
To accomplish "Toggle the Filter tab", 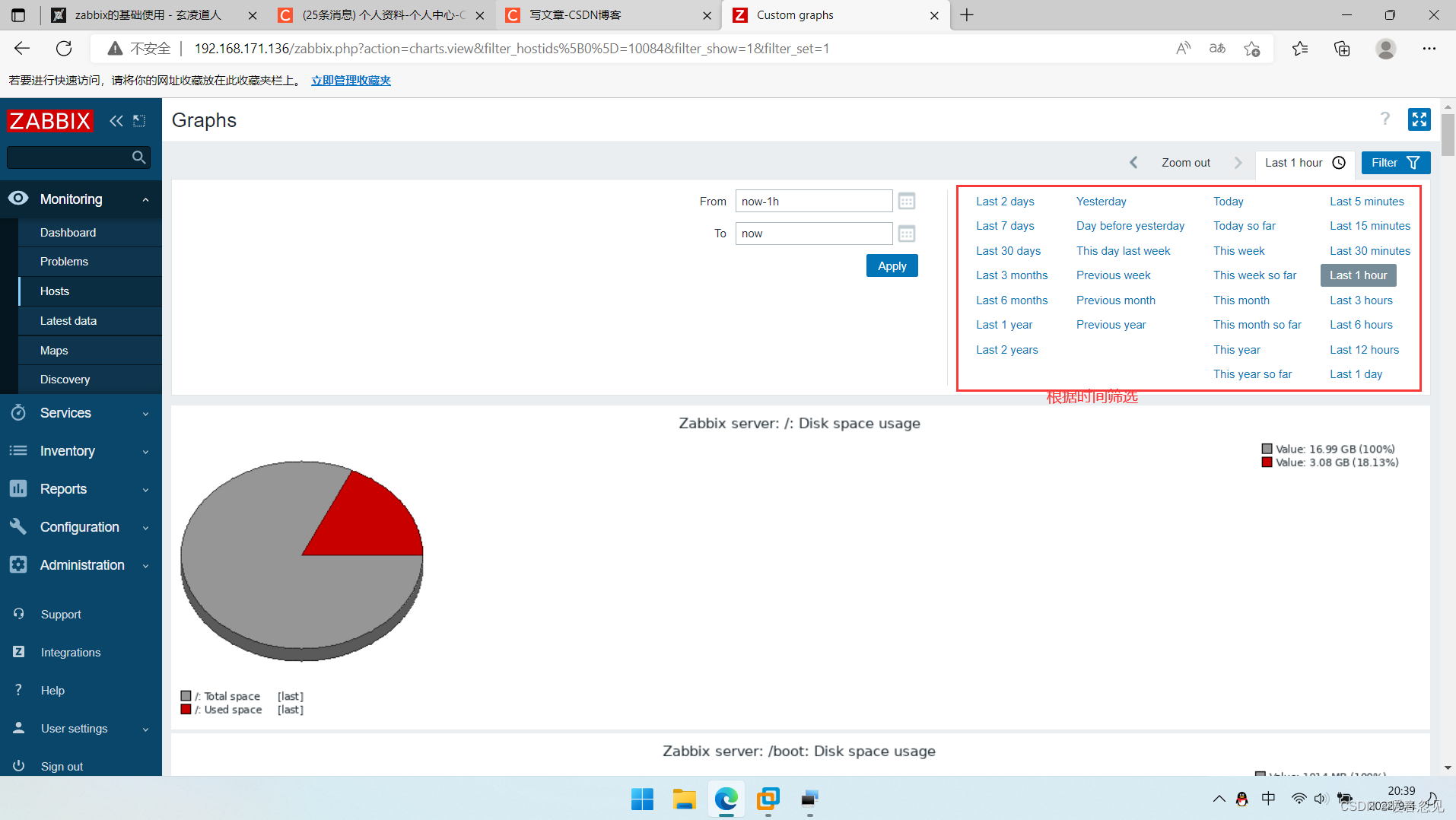I will click(1395, 163).
